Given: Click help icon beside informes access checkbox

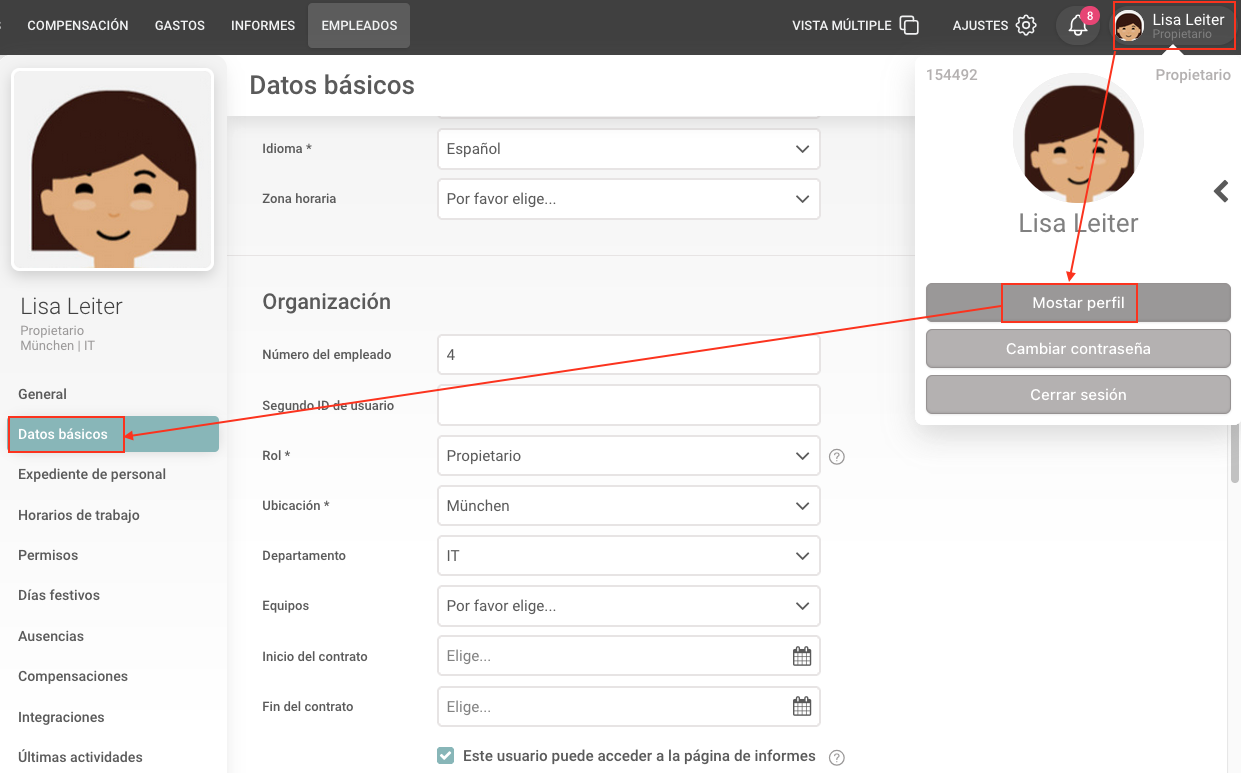Looking at the screenshot, I should (x=837, y=758).
